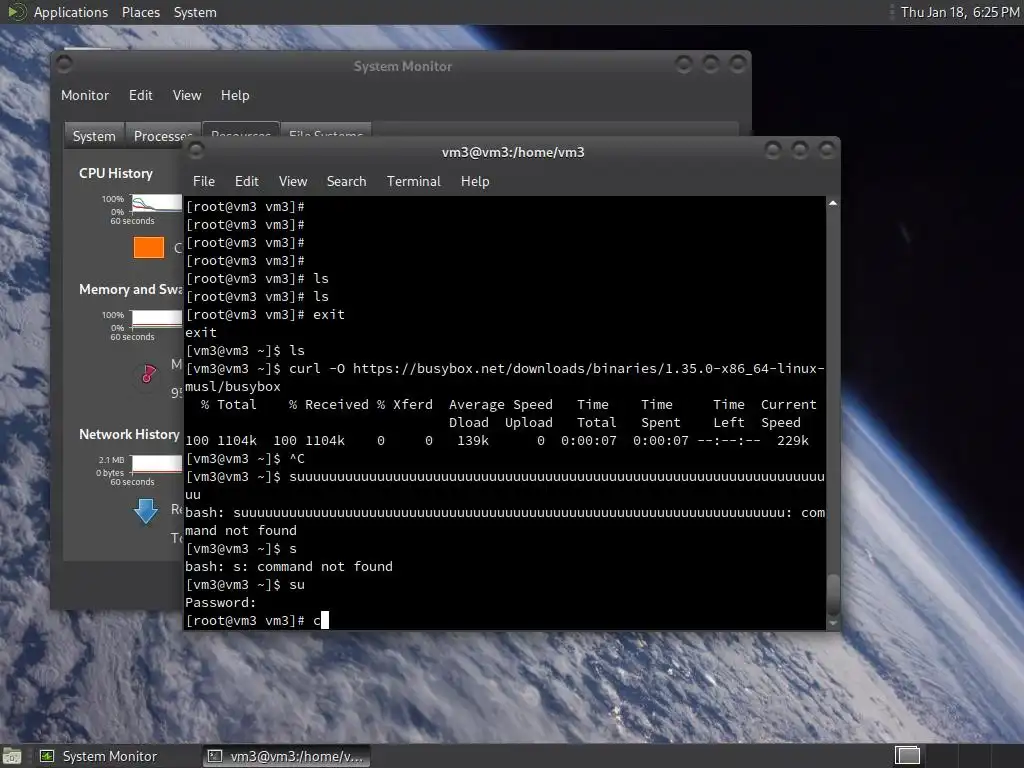Click the Memory pie color icon

tap(148, 374)
